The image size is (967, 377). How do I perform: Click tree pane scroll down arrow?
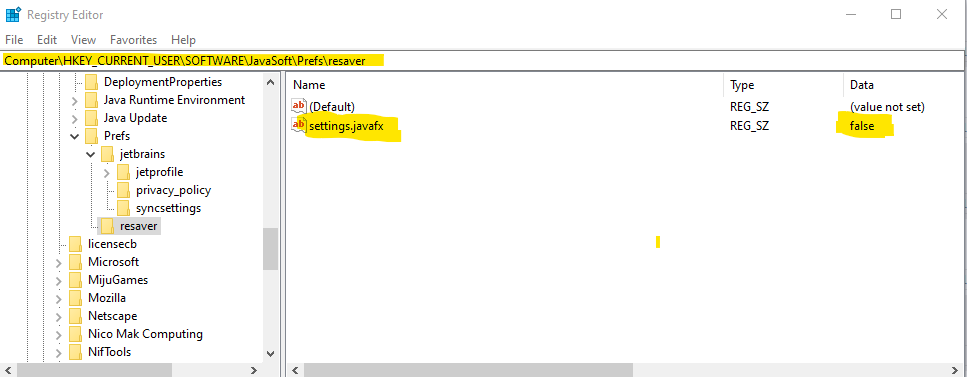(x=270, y=354)
